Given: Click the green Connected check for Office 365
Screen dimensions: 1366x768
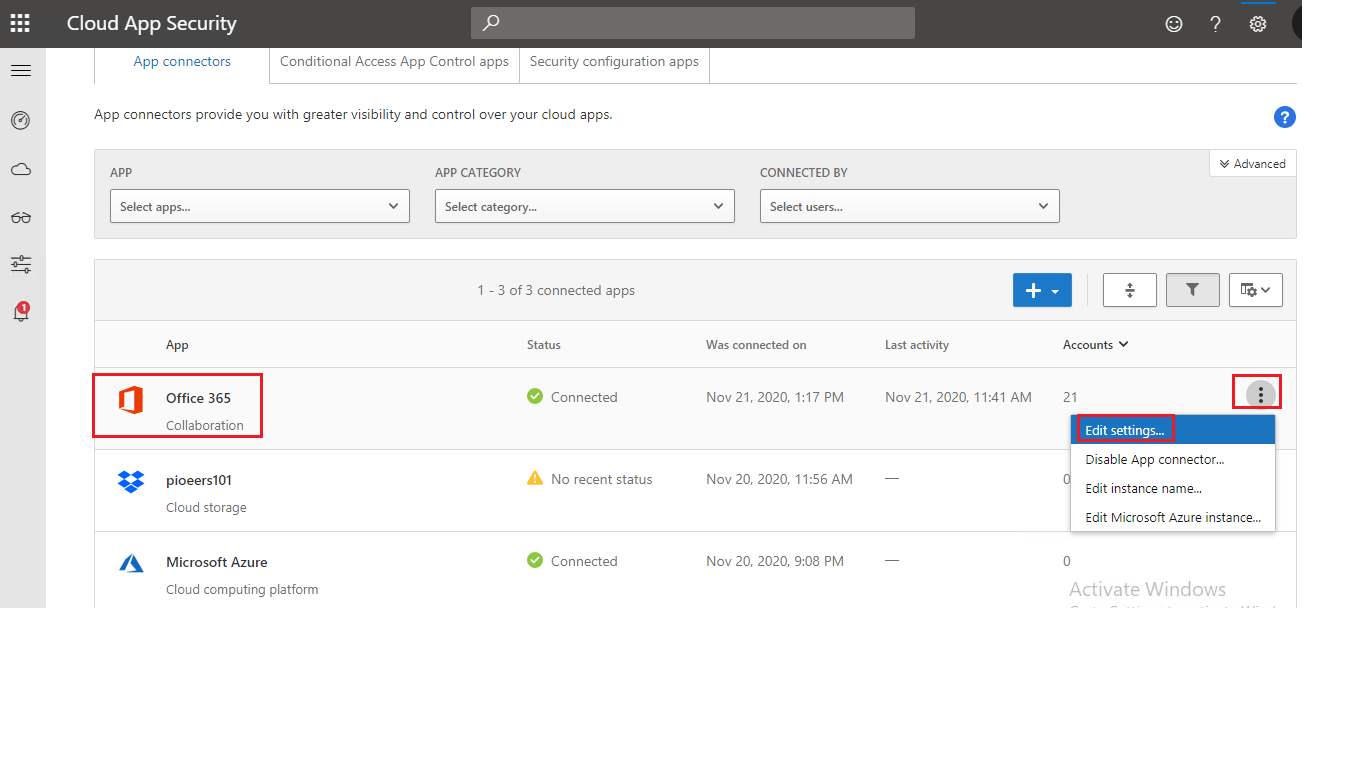Looking at the screenshot, I should tap(535, 397).
